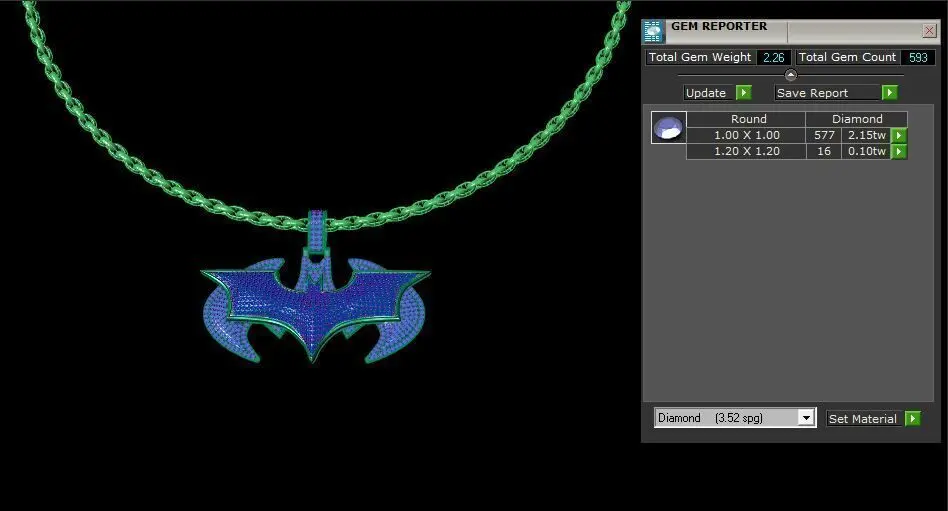Click the Total Gem Count value 593
948x511 pixels.
click(x=918, y=57)
